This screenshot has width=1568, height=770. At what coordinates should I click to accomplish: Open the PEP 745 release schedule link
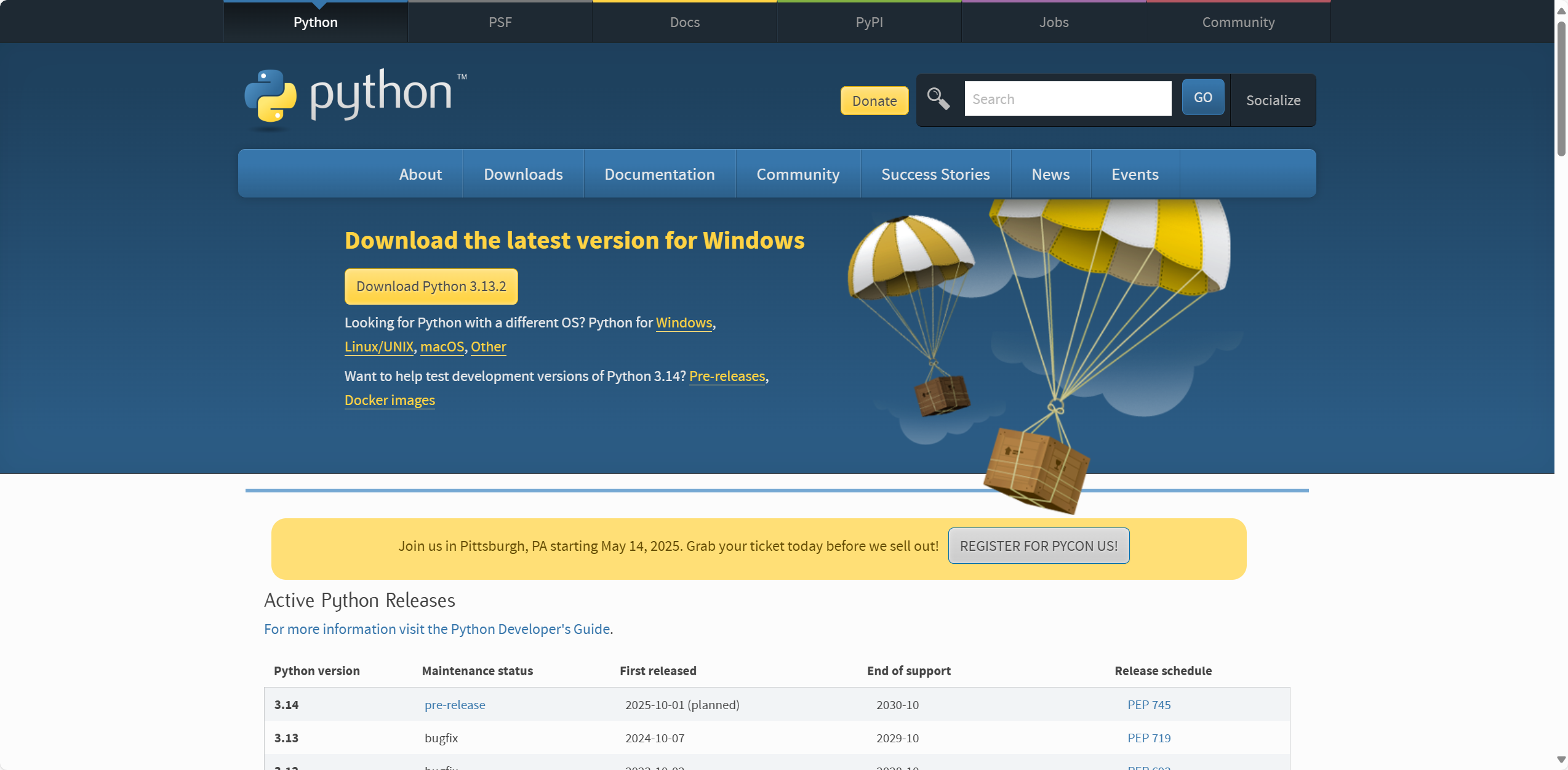(x=1148, y=705)
